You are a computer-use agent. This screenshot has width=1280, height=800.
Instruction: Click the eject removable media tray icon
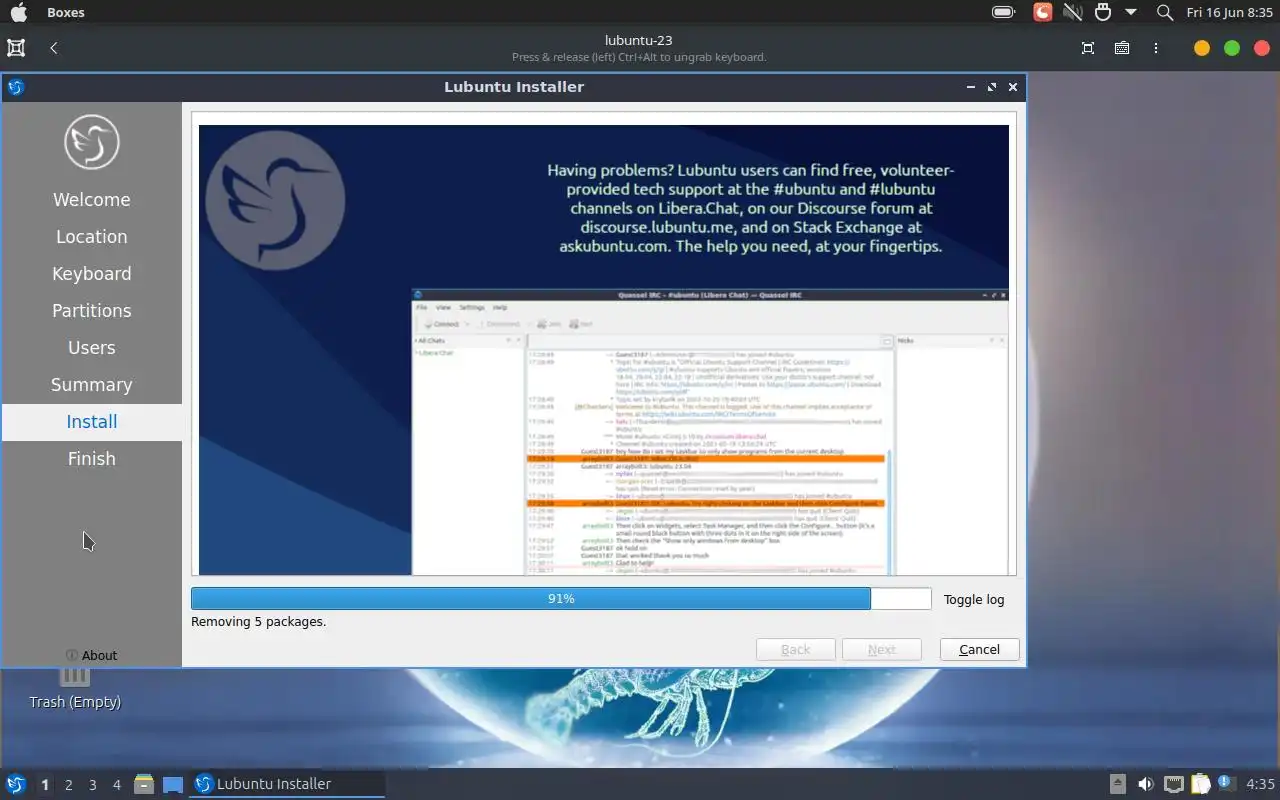1118,784
